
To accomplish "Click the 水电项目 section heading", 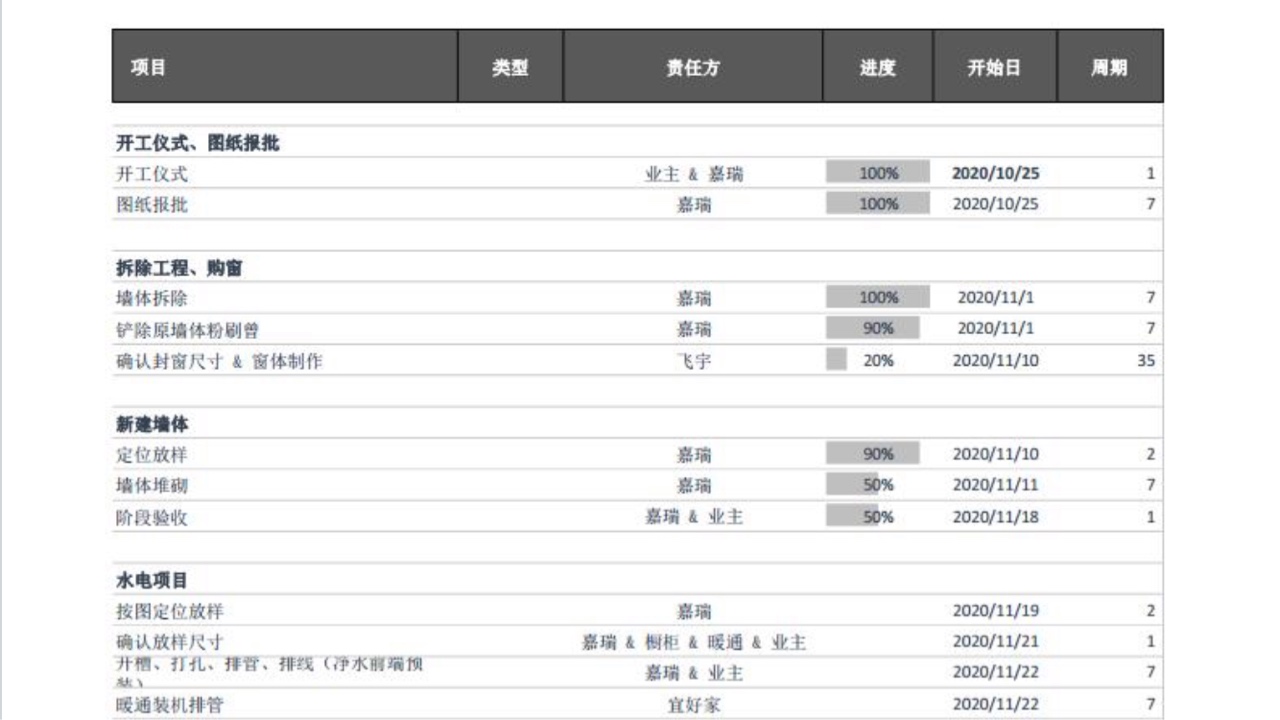I will click(152, 580).
